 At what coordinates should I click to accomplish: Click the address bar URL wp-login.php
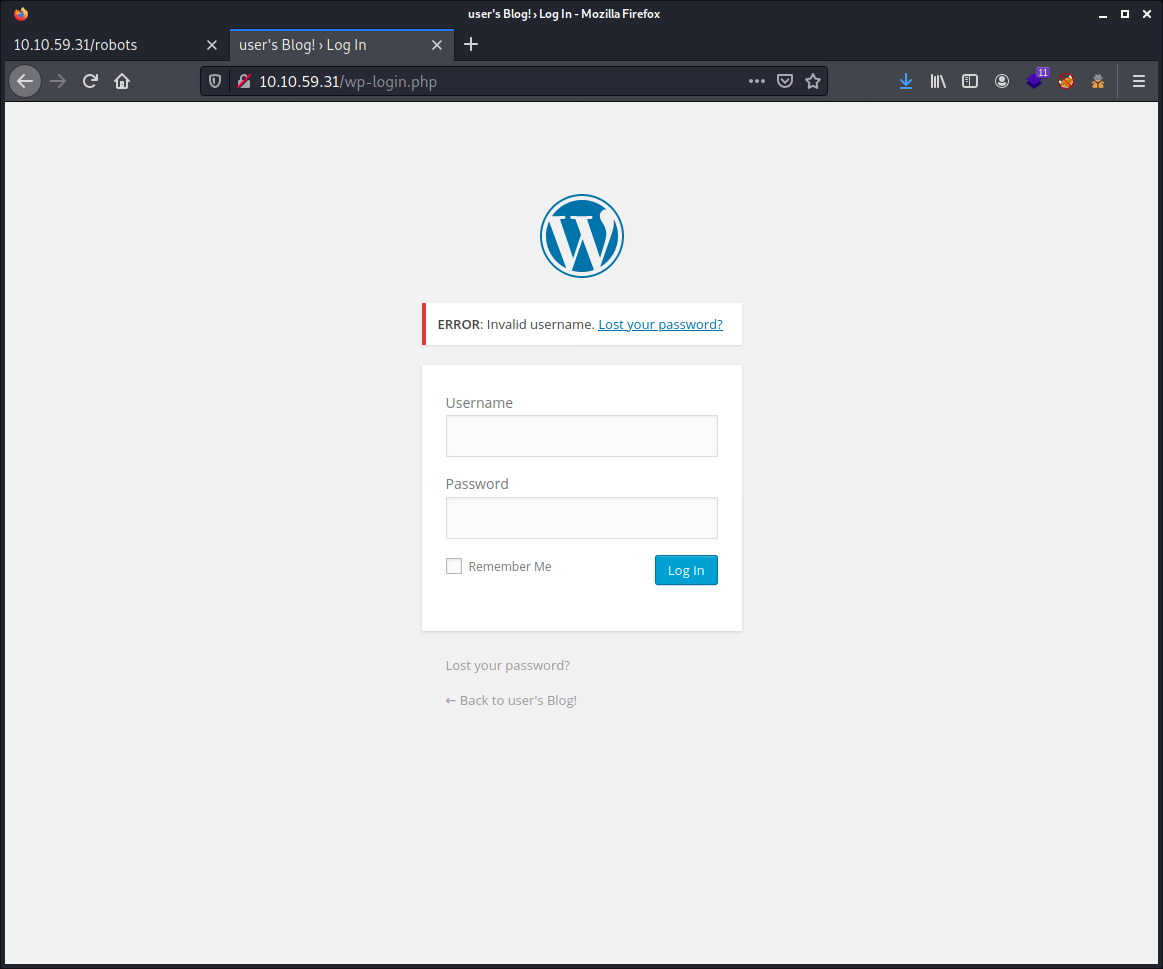coord(348,82)
